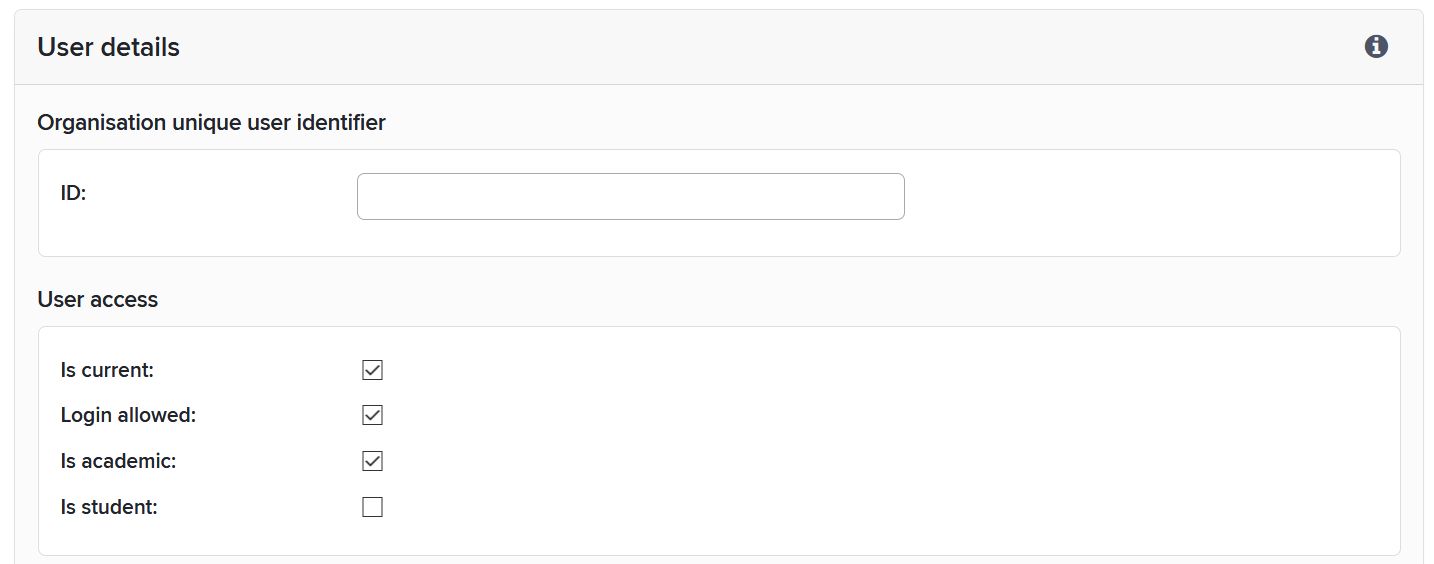The height and width of the screenshot is (564, 1434).
Task: Click the "Is student:" label text
Action: (x=109, y=507)
